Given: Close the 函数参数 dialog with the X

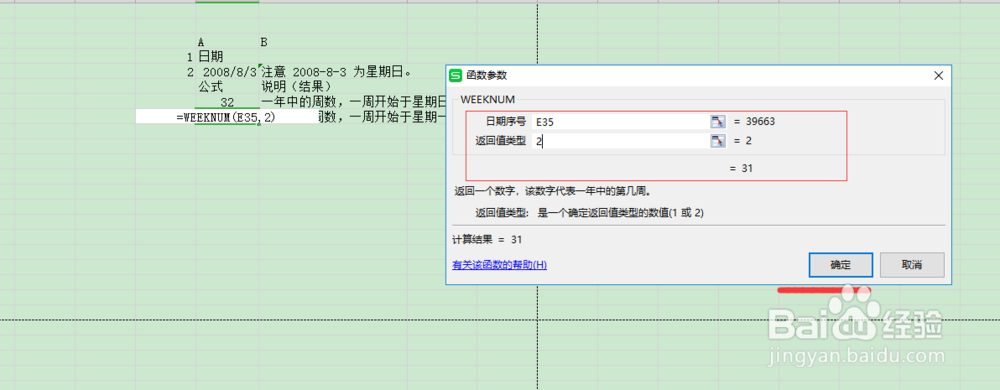Looking at the screenshot, I should (x=938, y=75).
